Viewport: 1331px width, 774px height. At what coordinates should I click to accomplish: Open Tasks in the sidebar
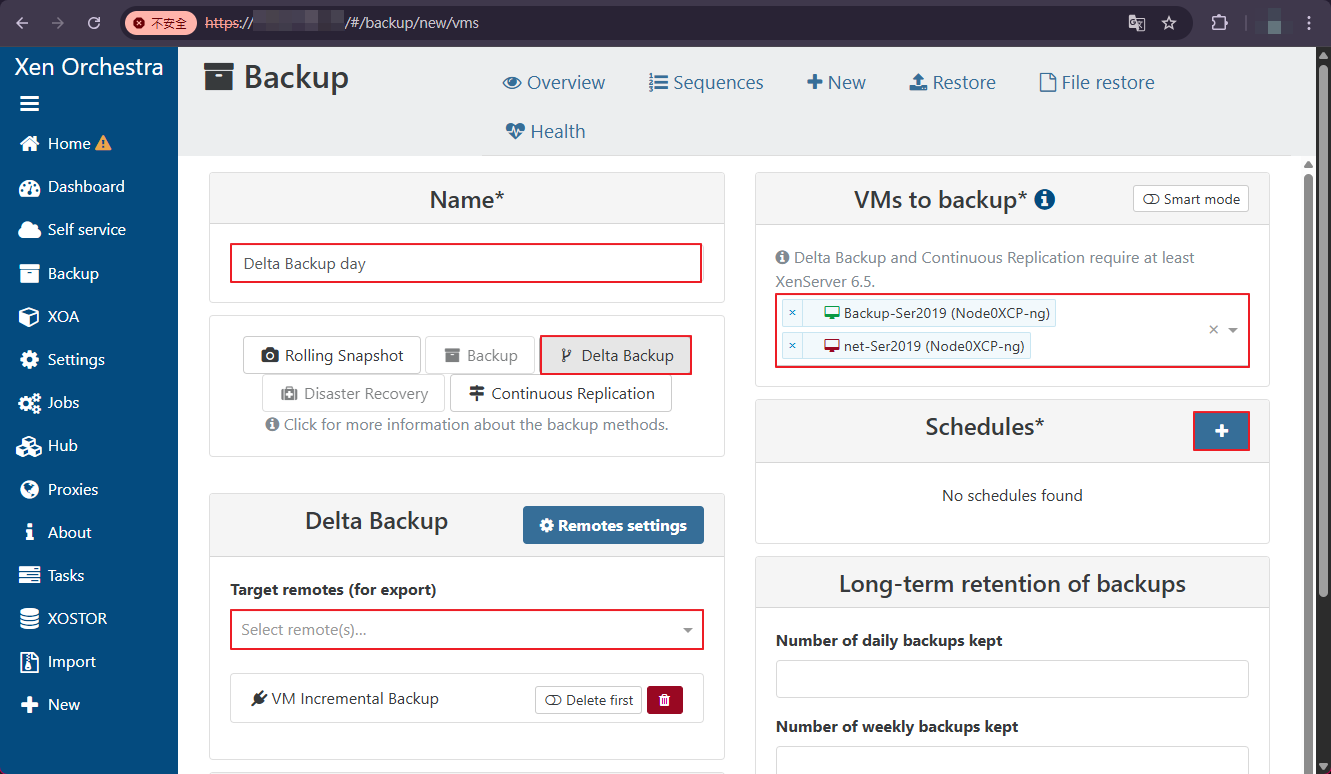[52, 575]
